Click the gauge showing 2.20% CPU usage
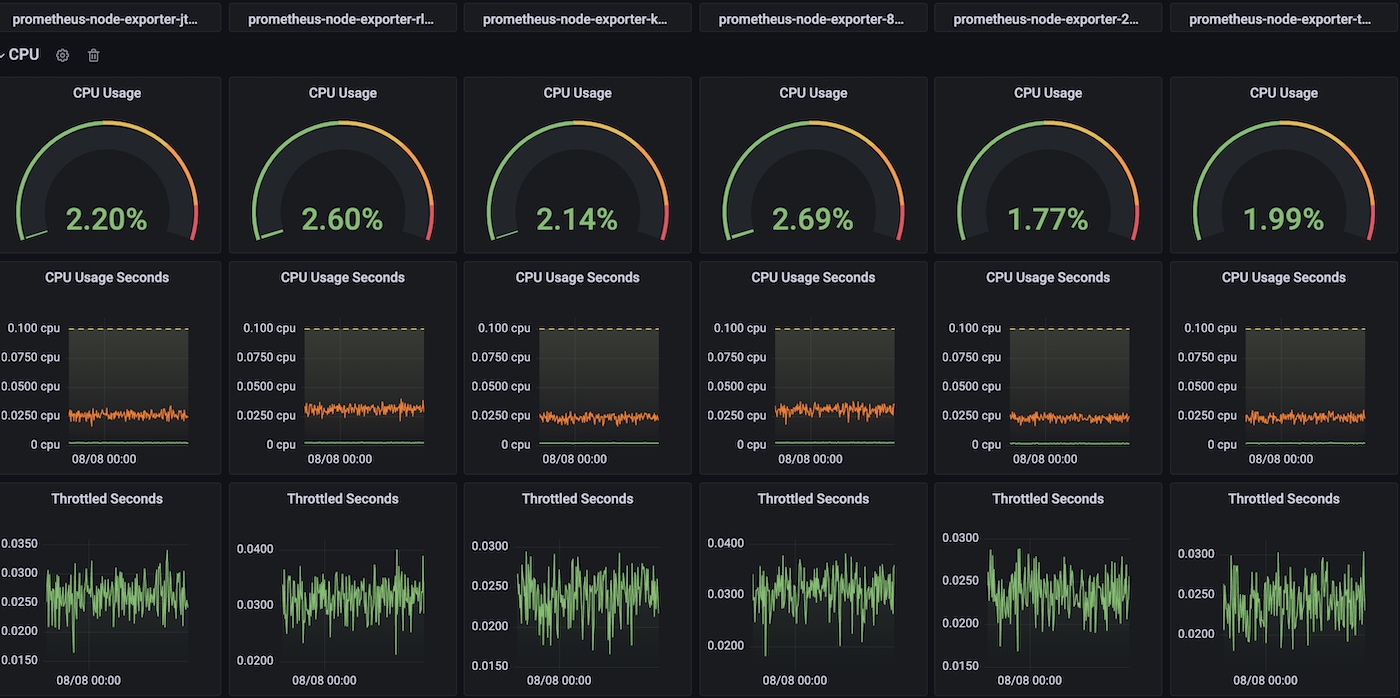The width and height of the screenshot is (1400, 698). tap(107, 219)
